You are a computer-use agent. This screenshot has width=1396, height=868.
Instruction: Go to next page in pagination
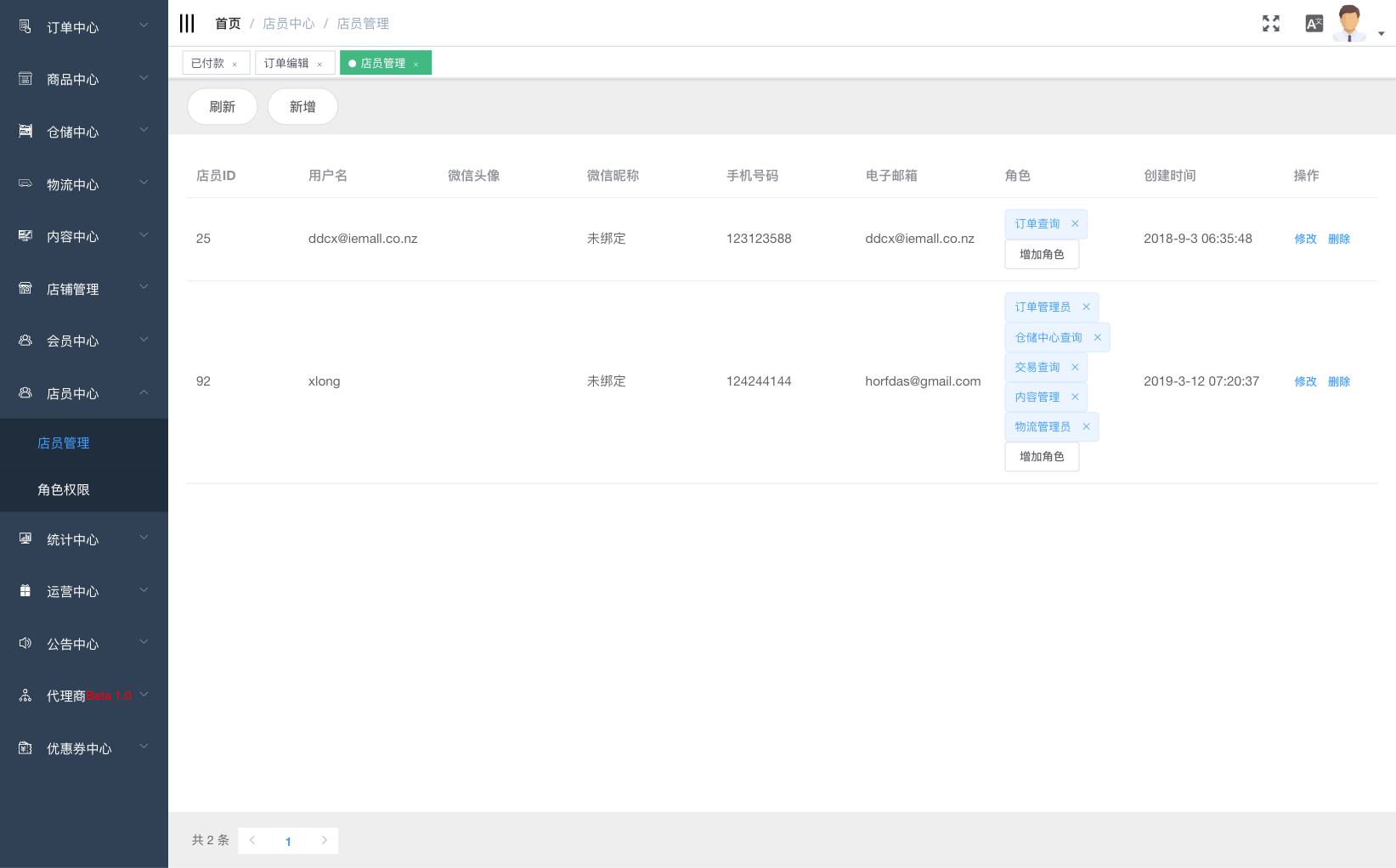tap(324, 840)
